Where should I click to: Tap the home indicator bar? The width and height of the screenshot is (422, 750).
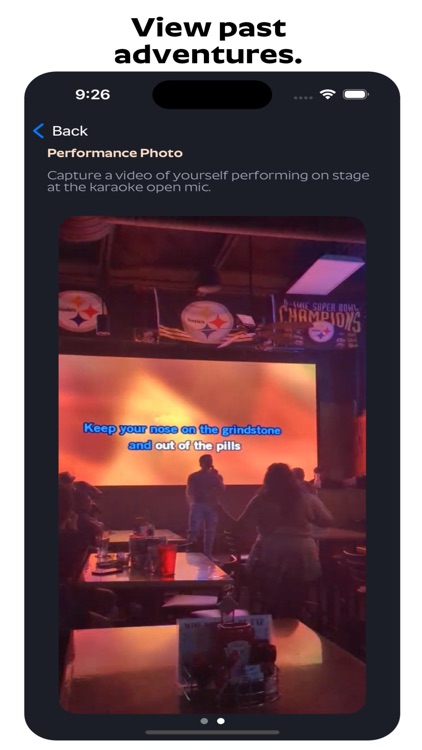212,732
